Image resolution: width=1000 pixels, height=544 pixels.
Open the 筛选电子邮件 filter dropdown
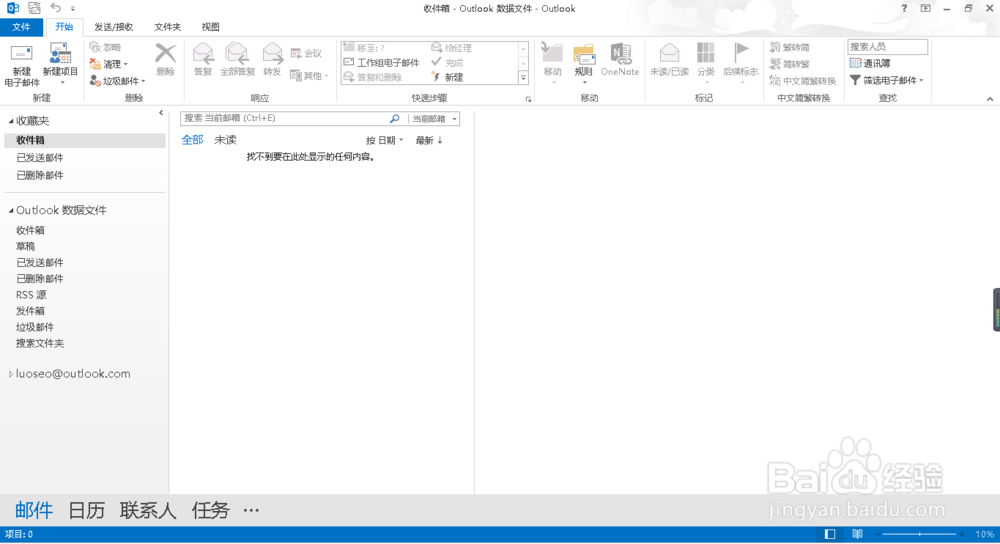click(x=886, y=80)
